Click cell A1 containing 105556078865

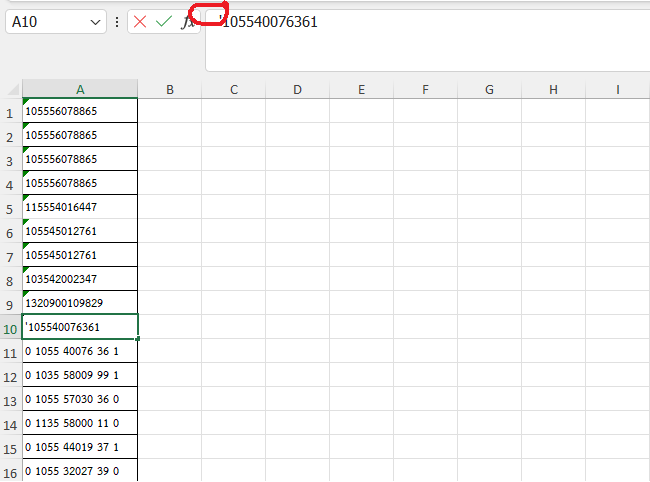click(x=80, y=111)
